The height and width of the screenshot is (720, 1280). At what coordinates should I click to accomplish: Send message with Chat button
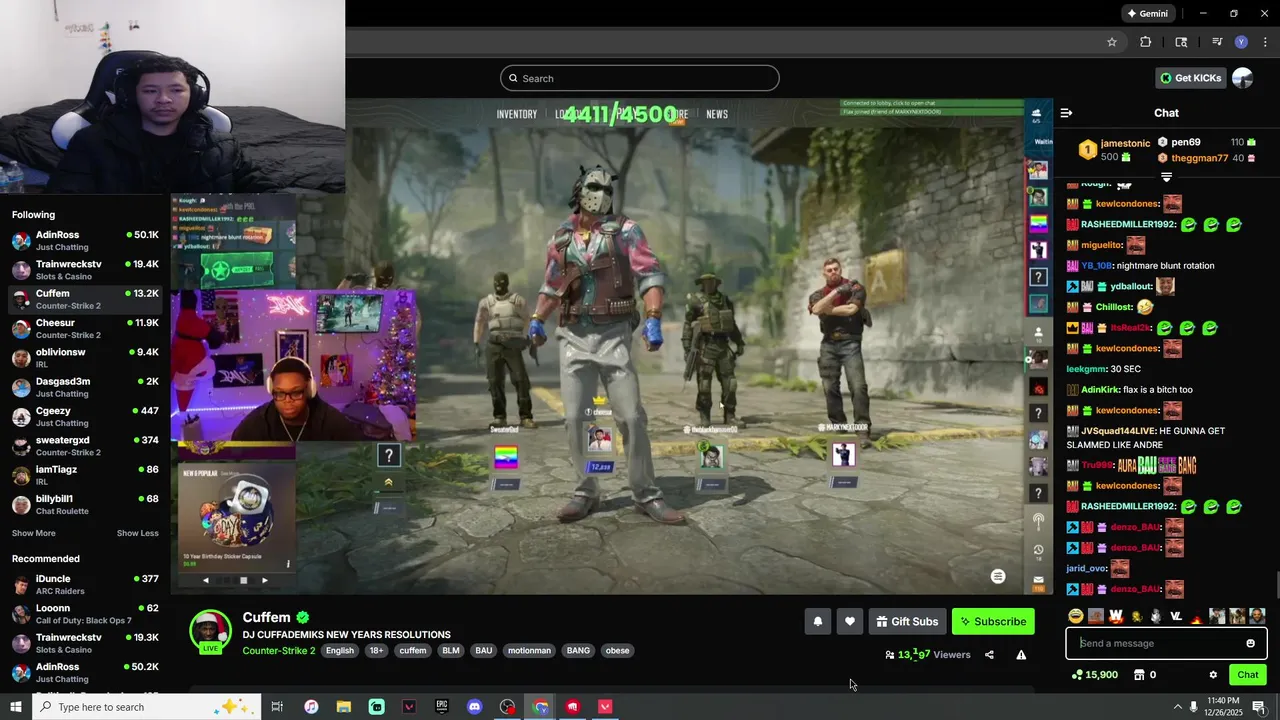(x=1247, y=675)
